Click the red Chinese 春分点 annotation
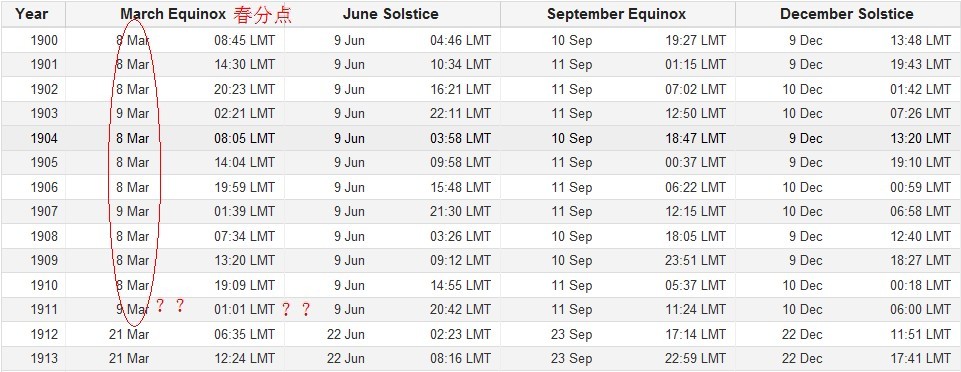Image resolution: width=961 pixels, height=372 pixels. (262, 15)
